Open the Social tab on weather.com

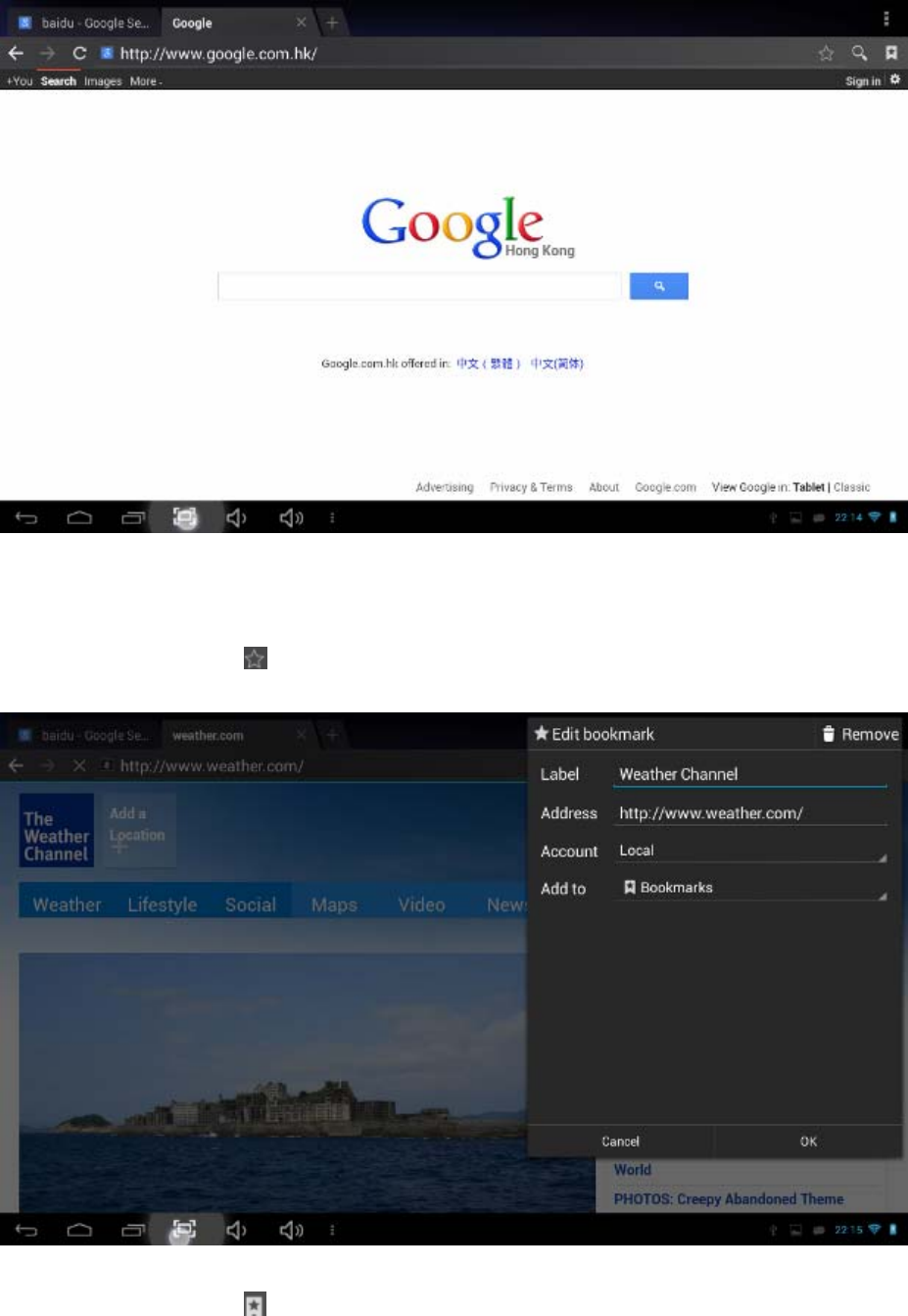251,904
